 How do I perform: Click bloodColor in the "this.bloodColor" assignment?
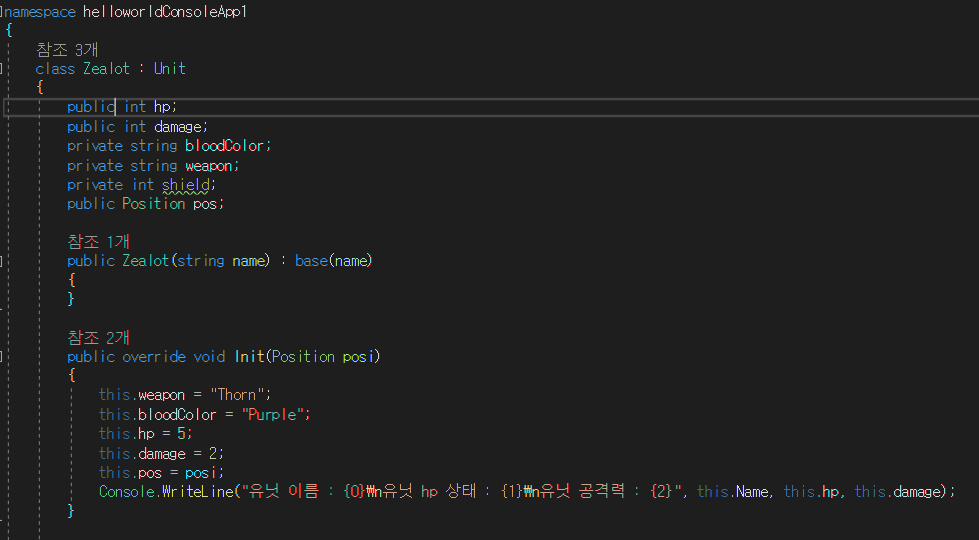(177, 415)
